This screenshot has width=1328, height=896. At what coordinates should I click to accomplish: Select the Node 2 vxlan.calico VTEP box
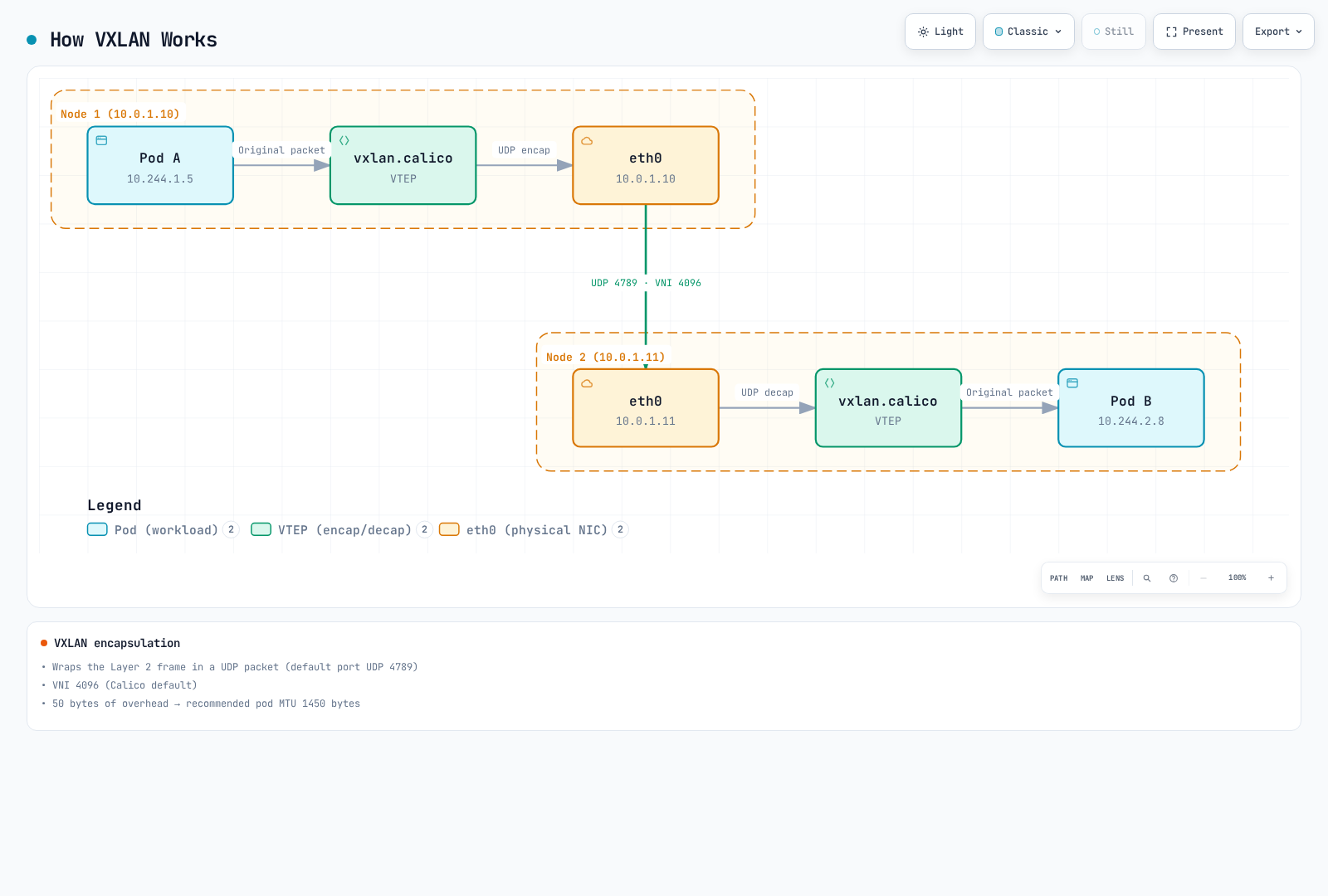pyautogui.click(x=888, y=408)
